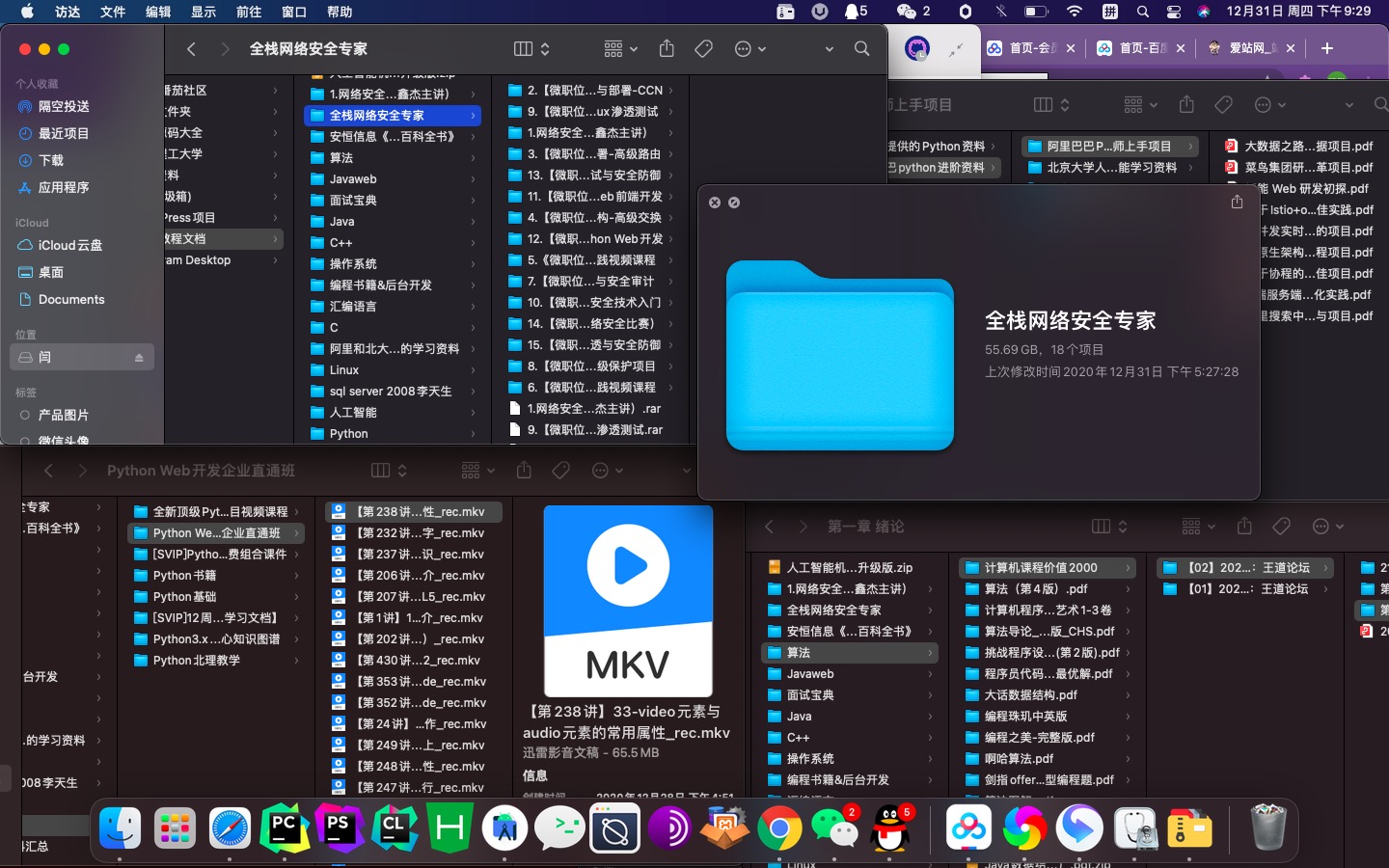Image resolution: width=1389 pixels, height=868 pixels.
Task: Click the Bluetooth icon in the menu bar
Action: [1001, 12]
